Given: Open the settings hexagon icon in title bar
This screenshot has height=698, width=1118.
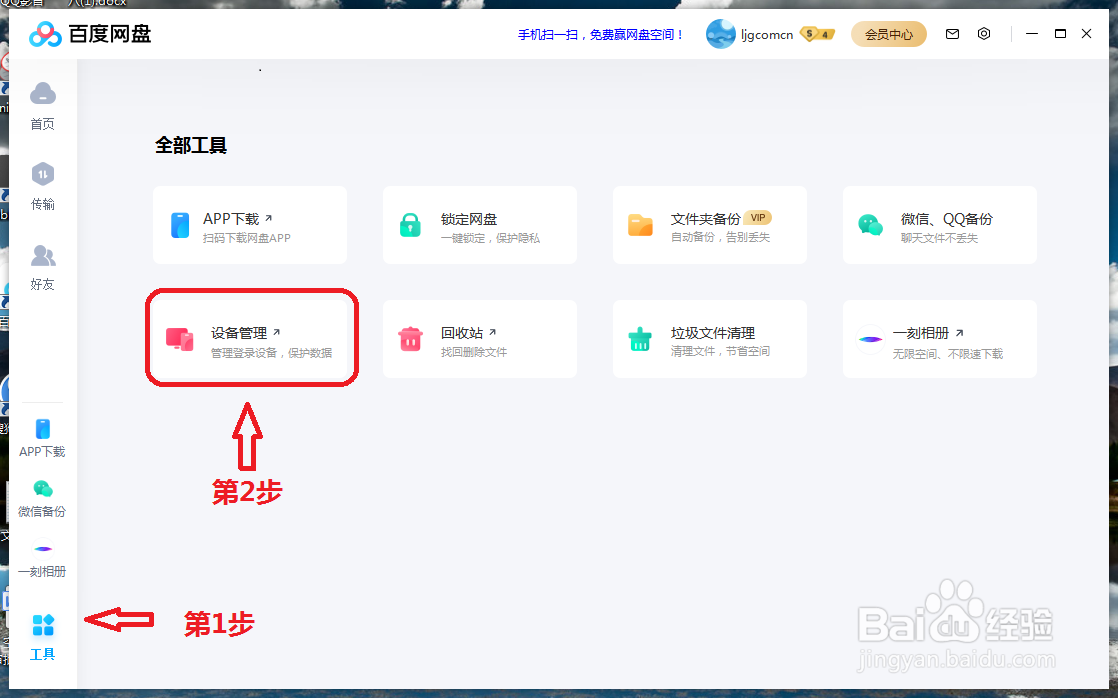Looking at the screenshot, I should pyautogui.click(x=984, y=34).
